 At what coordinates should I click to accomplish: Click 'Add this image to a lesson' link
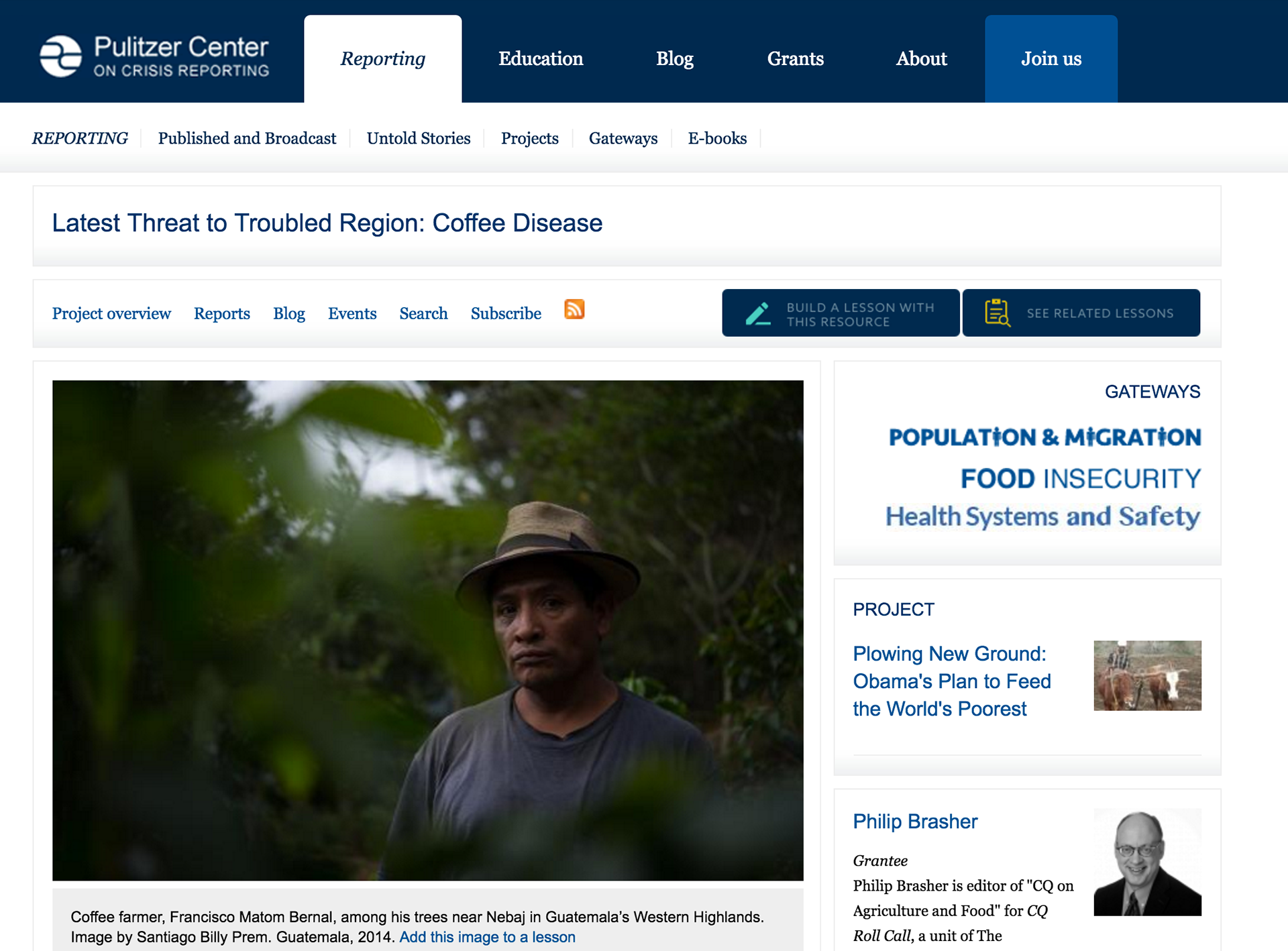[487, 937]
